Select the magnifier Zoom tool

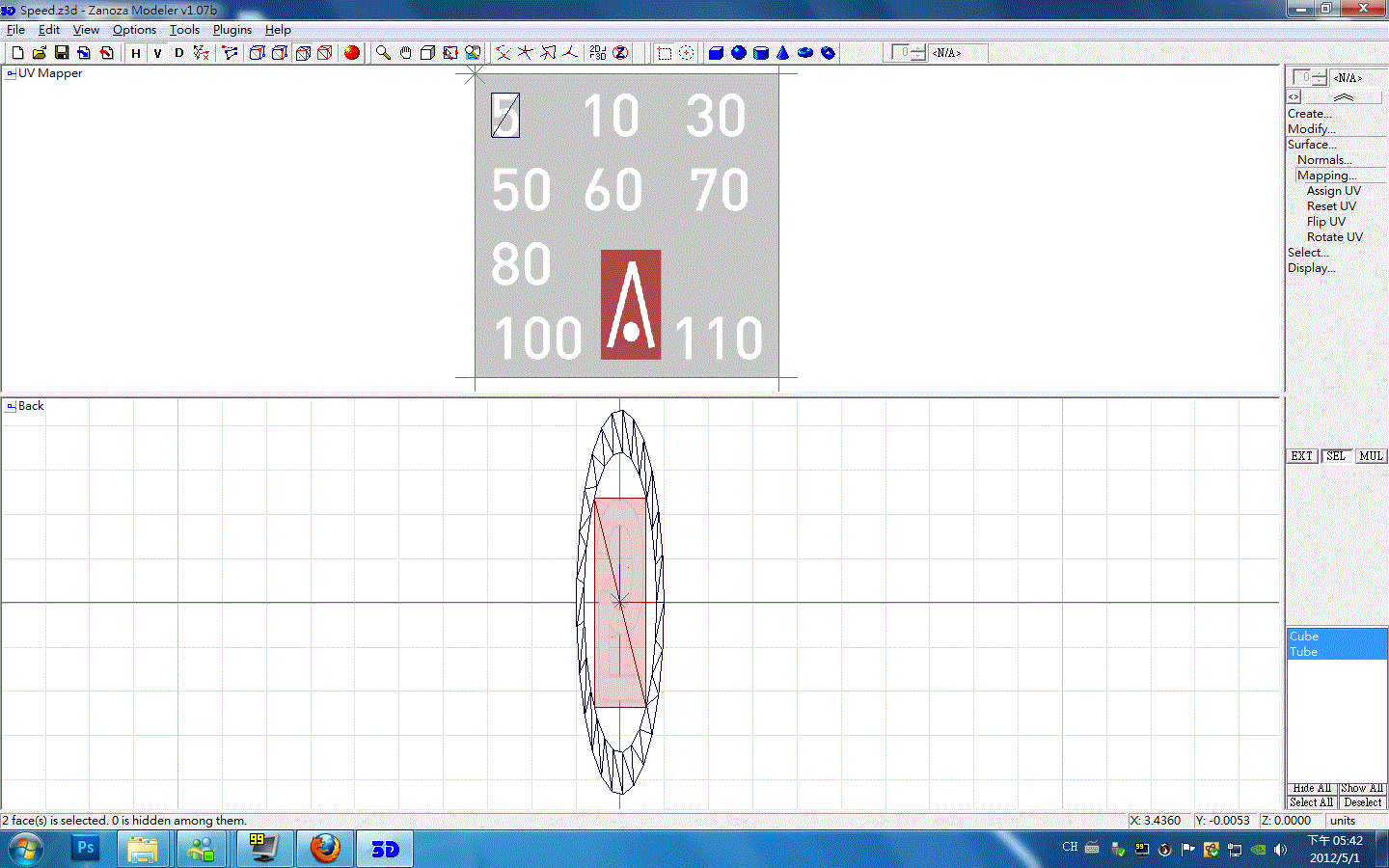[383, 53]
